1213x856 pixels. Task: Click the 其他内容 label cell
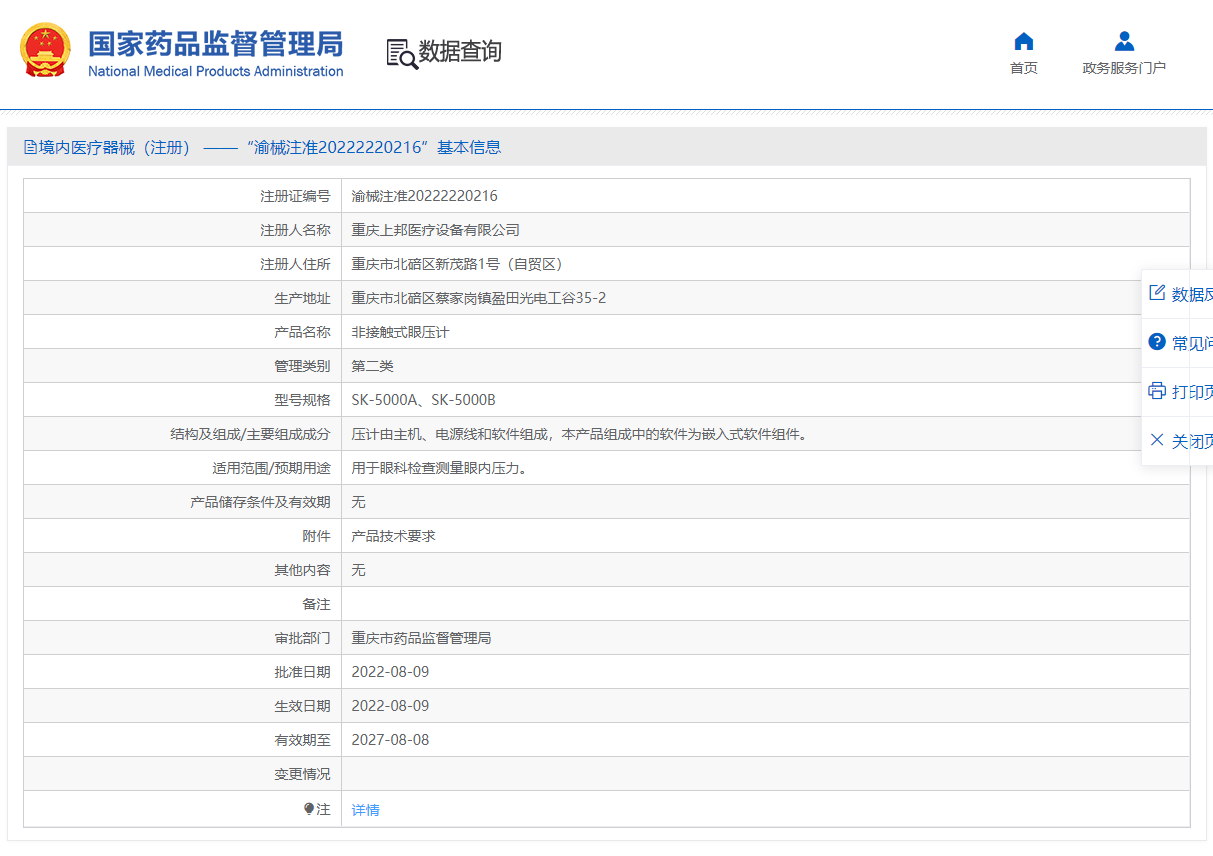click(183, 570)
